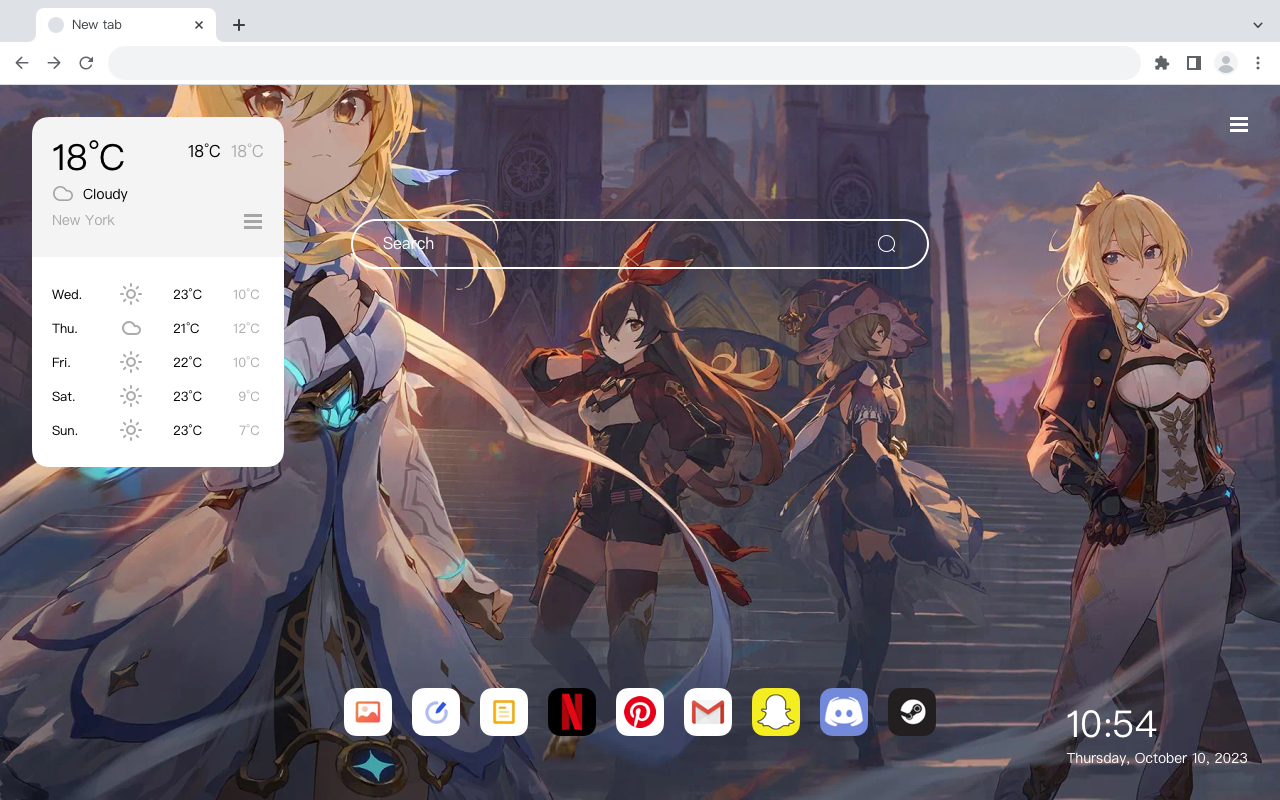Viewport: 1280px width, 800px height.
Task: Open the blue circular to-do shortcut icon
Action: click(x=436, y=712)
